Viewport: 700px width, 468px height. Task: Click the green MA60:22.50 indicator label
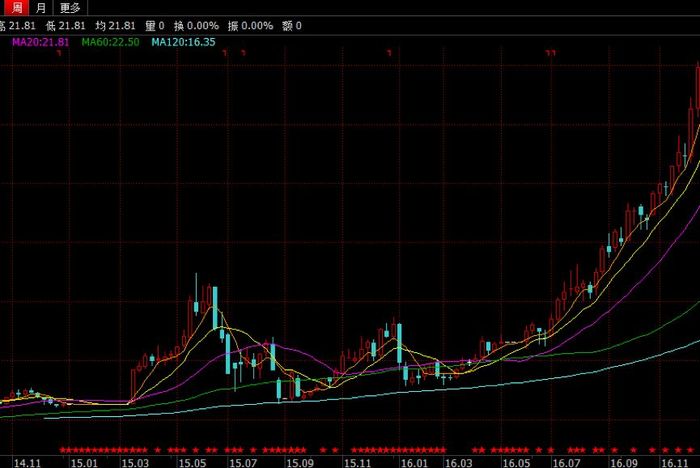click(110, 42)
